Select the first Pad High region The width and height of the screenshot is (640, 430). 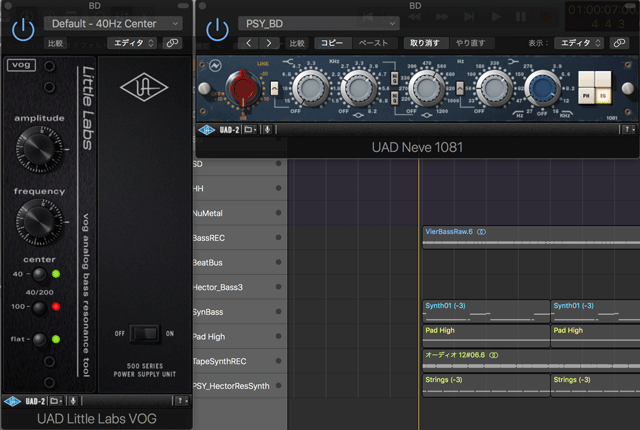point(486,336)
